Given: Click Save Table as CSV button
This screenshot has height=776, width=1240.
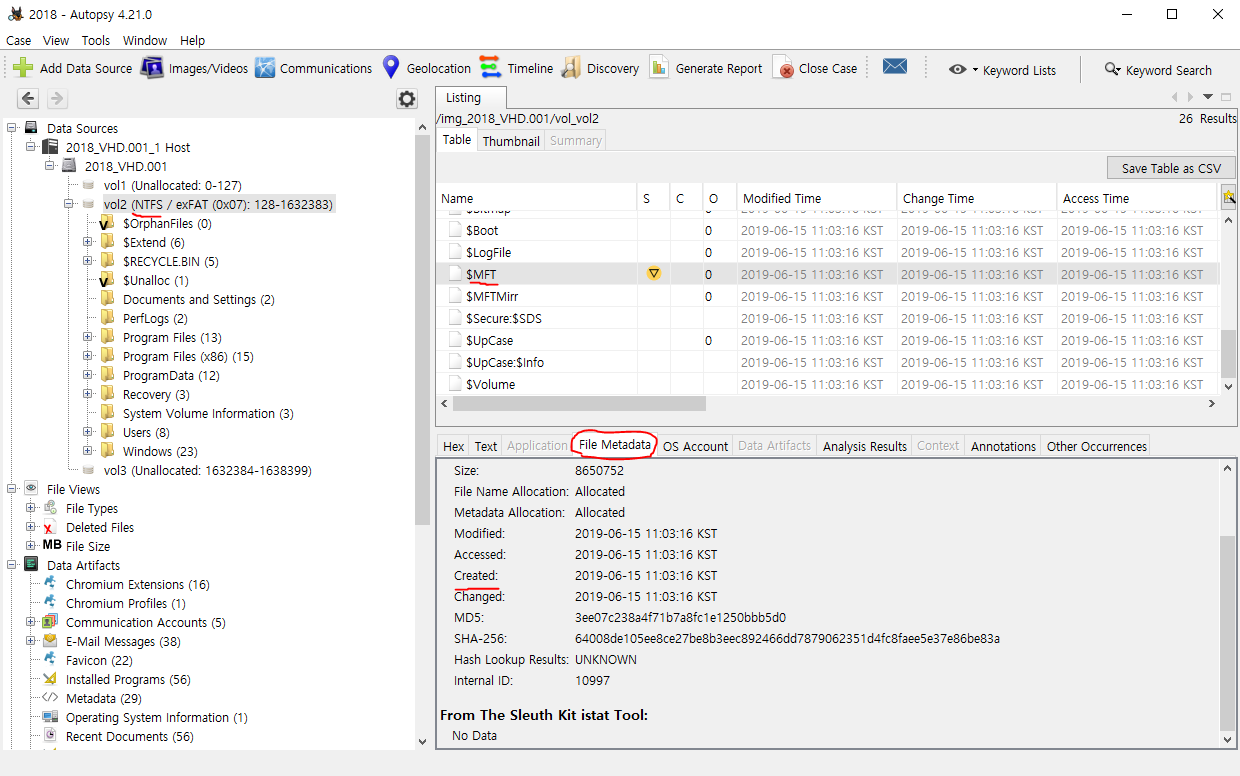Looking at the screenshot, I should pyautogui.click(x=1171, y=168).
